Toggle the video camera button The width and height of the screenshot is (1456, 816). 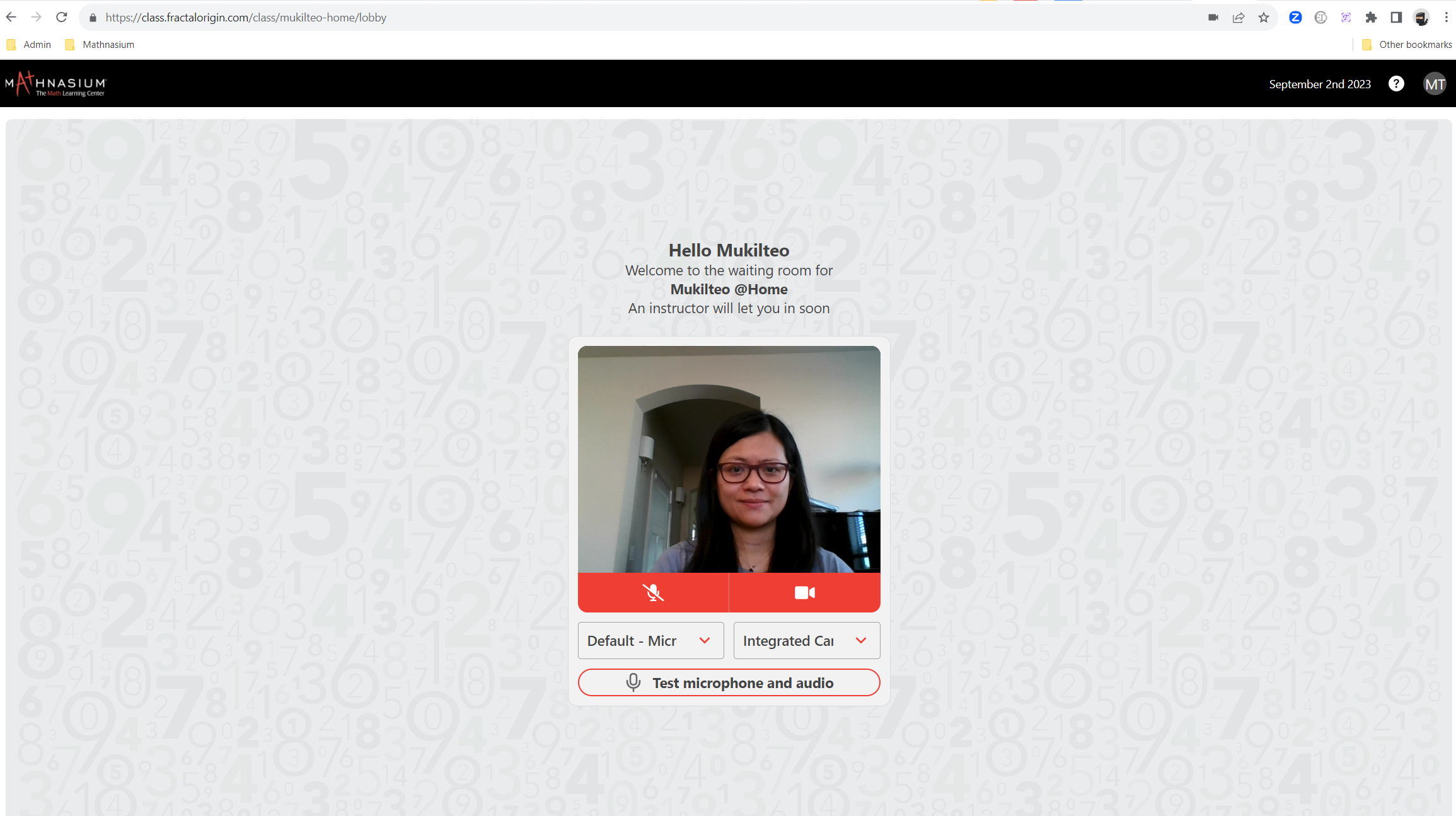pos(805,592)
